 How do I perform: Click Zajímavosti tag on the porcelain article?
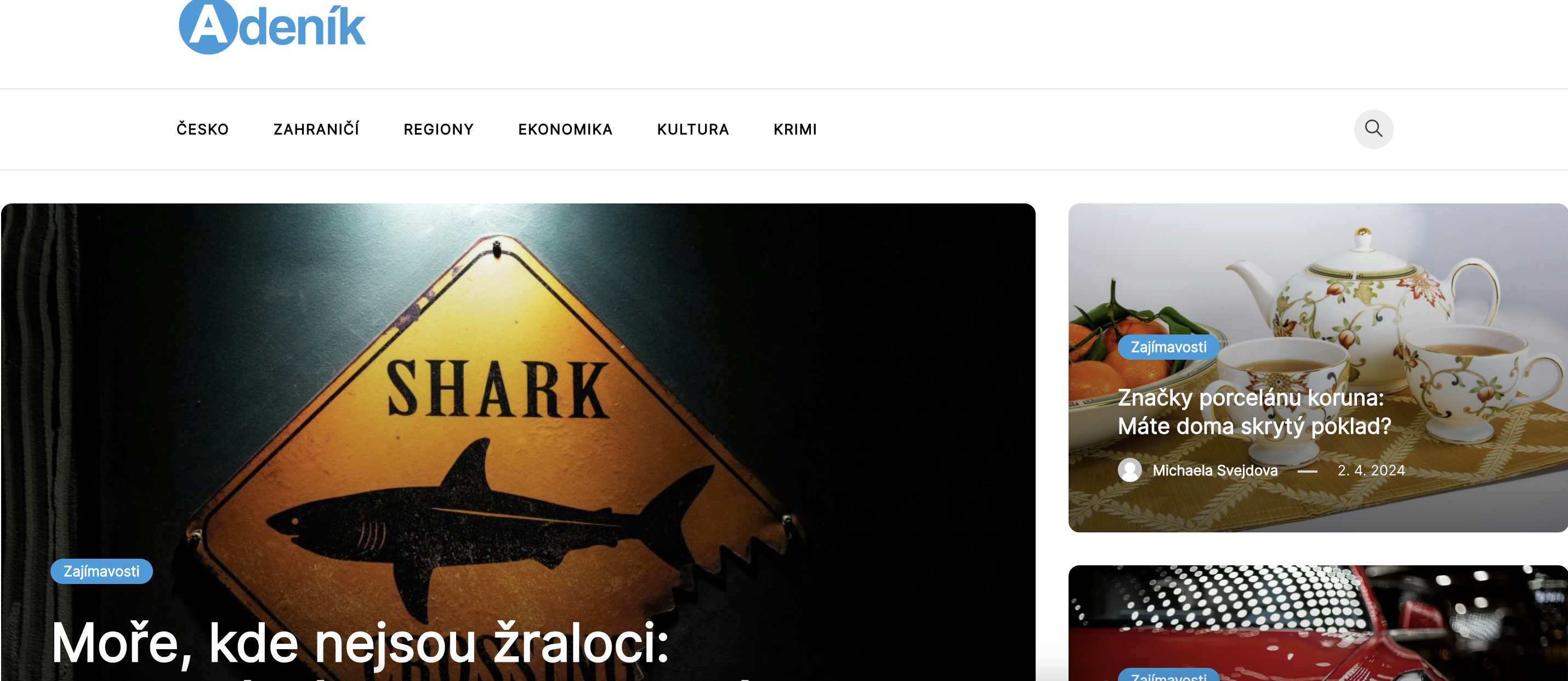tap(1168, 347)
